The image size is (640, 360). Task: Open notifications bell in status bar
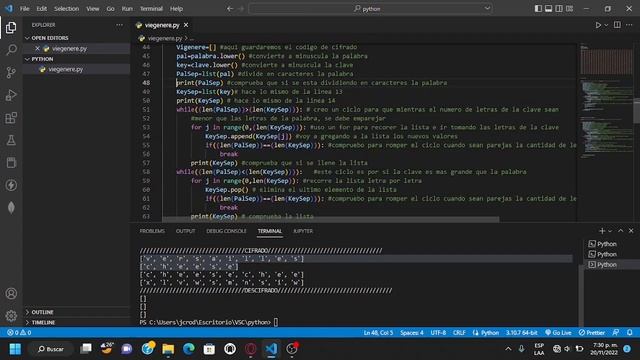tap(630, 333)
